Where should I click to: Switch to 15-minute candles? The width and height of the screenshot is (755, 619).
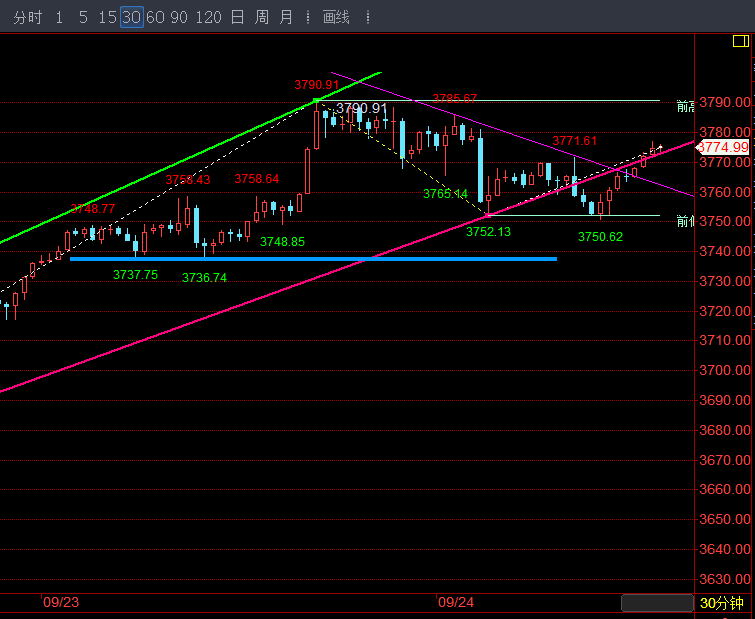point(106,17)
